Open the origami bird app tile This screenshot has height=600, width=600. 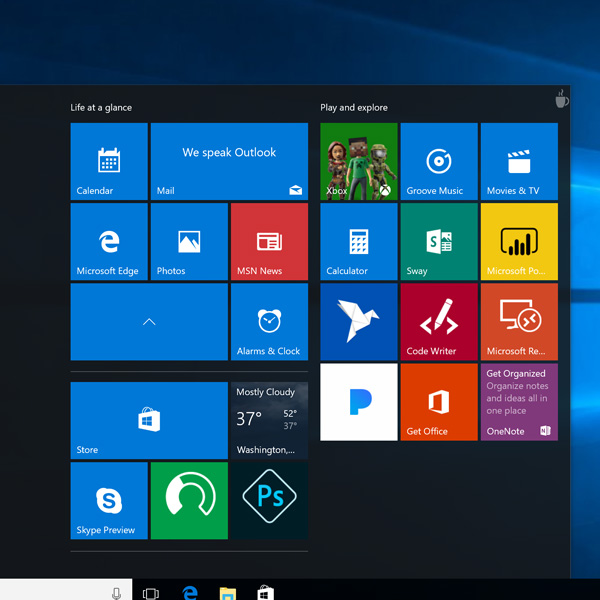359,322
